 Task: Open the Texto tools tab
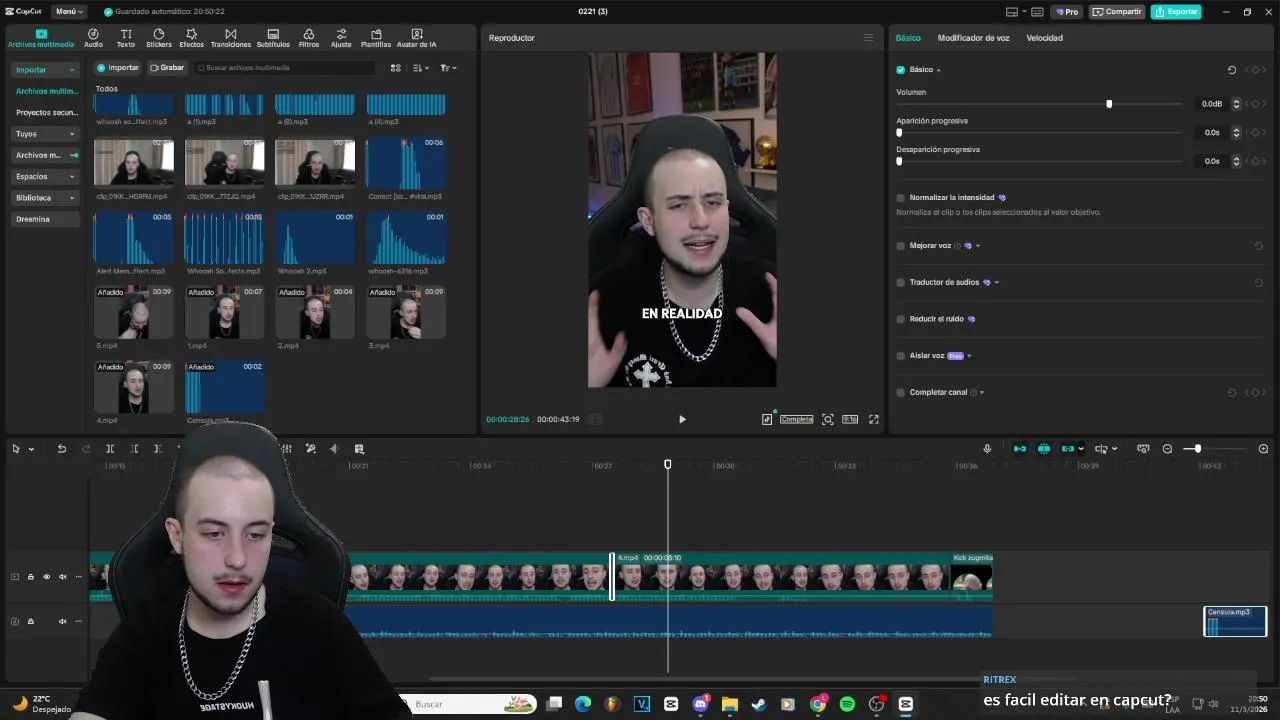(126, 38)
